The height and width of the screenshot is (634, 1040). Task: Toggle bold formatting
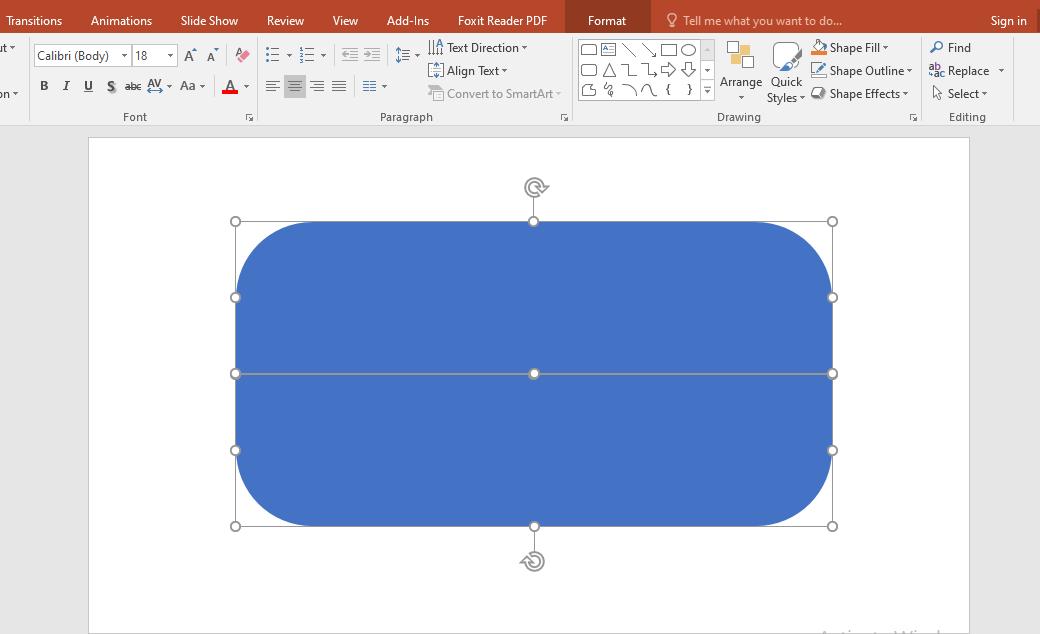tap(44, 86)
